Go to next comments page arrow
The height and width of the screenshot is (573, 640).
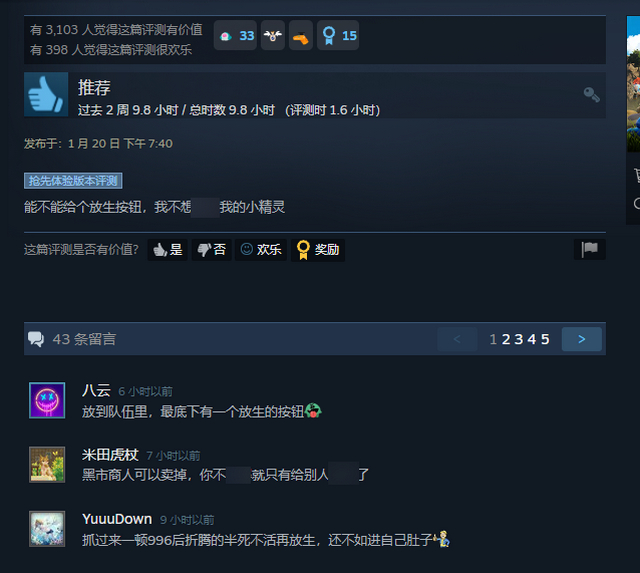(582, 339)
